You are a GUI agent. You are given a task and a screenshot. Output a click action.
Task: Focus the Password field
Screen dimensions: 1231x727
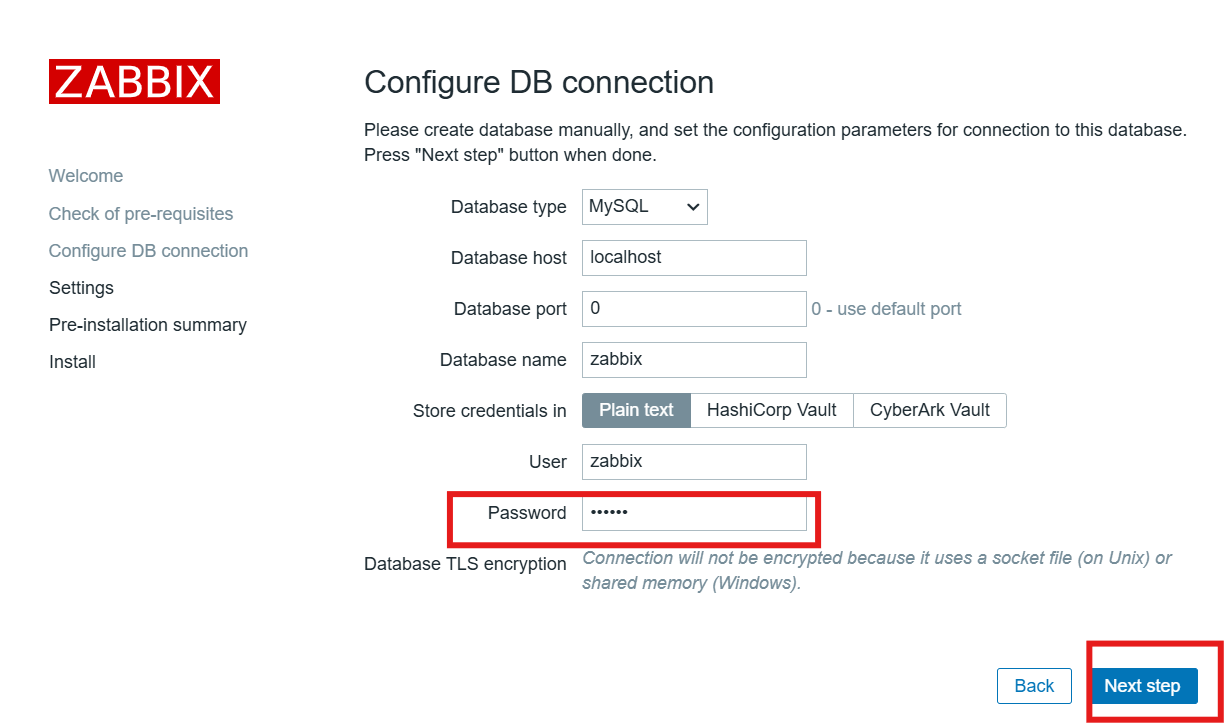pos(694,513)
